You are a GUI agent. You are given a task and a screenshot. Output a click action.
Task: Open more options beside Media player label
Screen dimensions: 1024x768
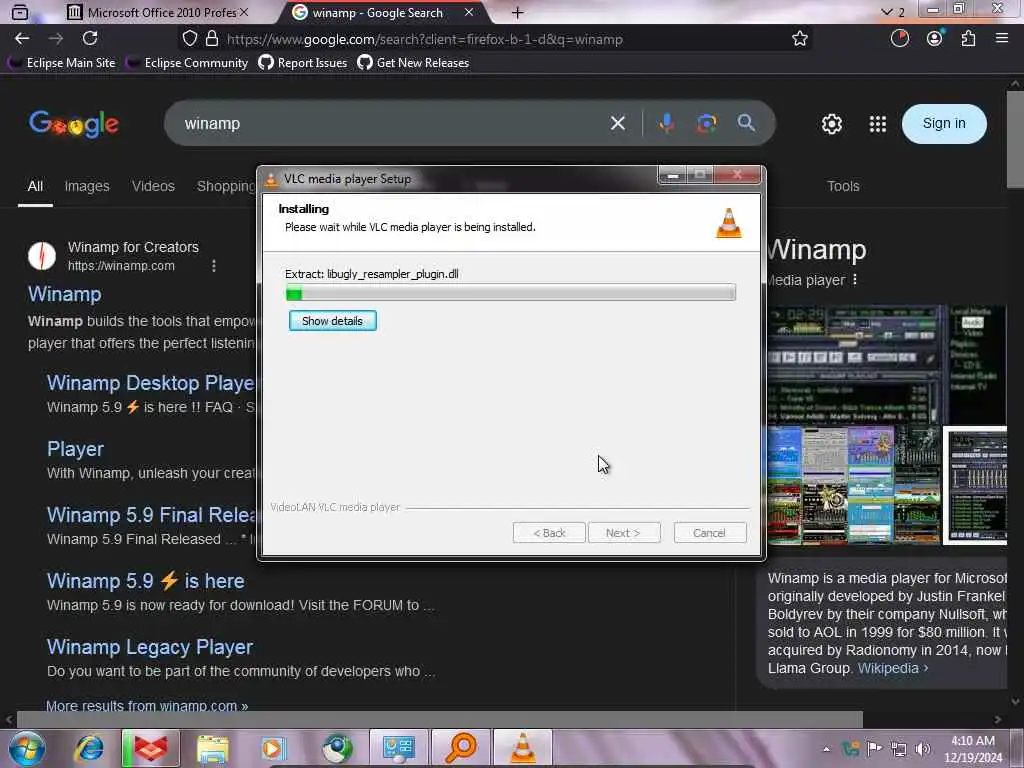[855, 280]
